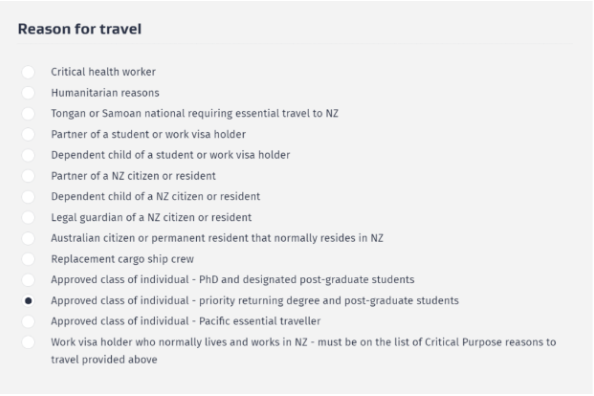Screen dimensions: 594x396
Task: Click the 'Humanitarian reasons' label text
Action: [x=105, y=93]
